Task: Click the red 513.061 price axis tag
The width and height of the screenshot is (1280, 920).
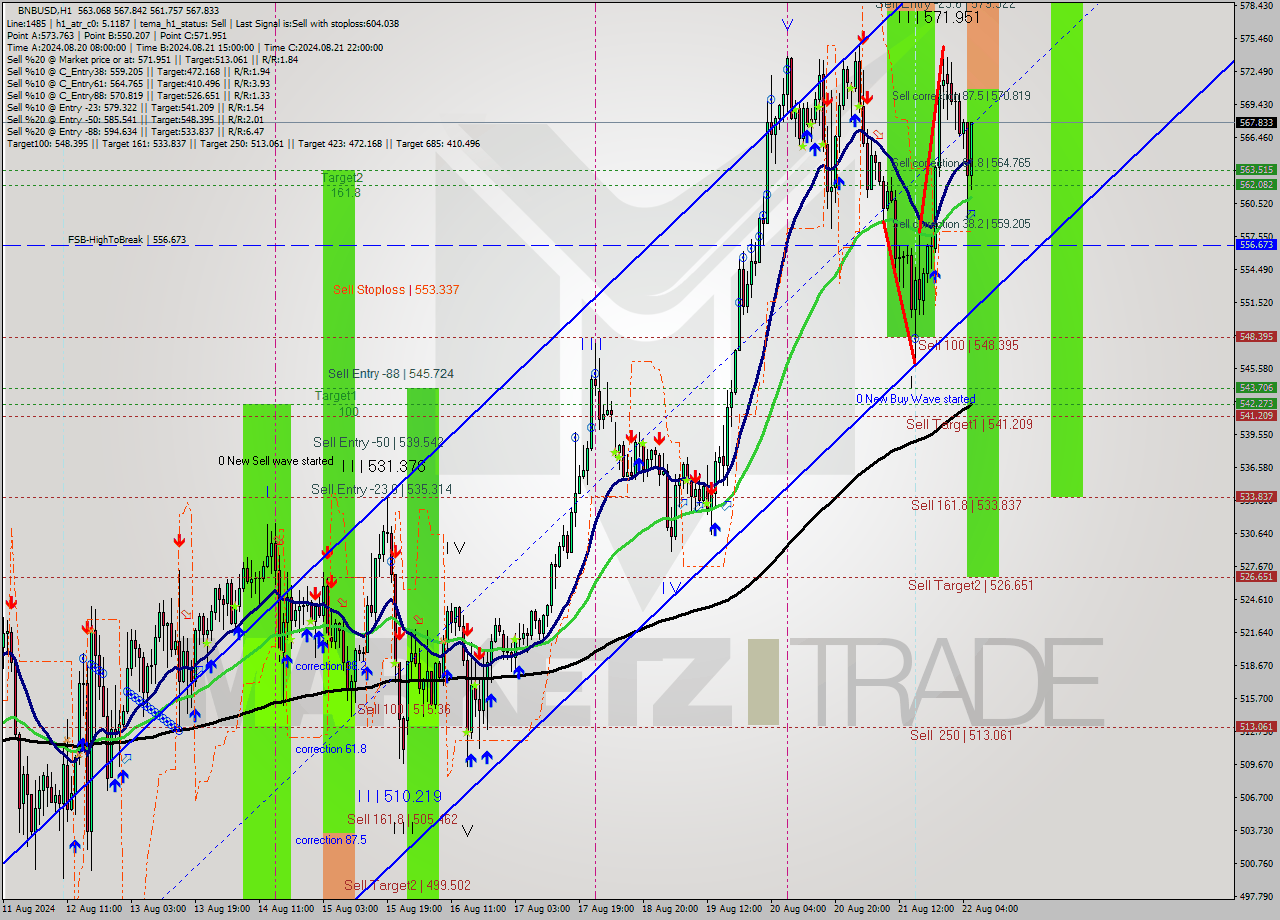Action: [x=1257, y=727]
